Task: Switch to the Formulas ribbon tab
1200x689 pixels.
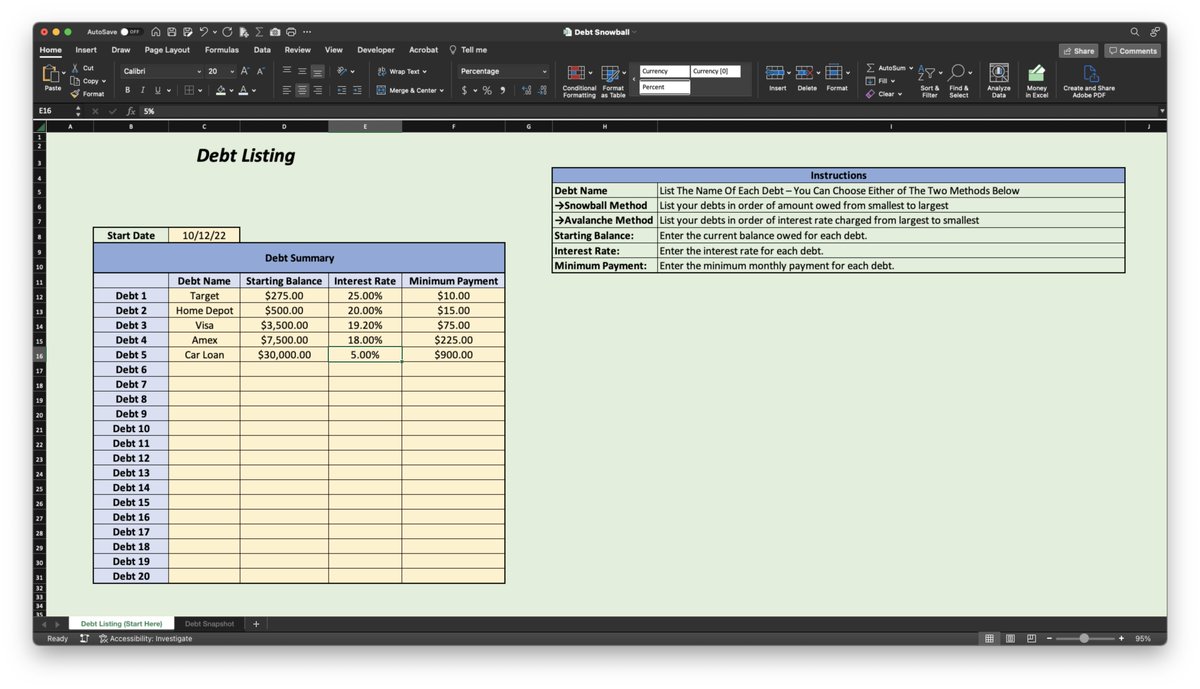Action: [221, 50]
